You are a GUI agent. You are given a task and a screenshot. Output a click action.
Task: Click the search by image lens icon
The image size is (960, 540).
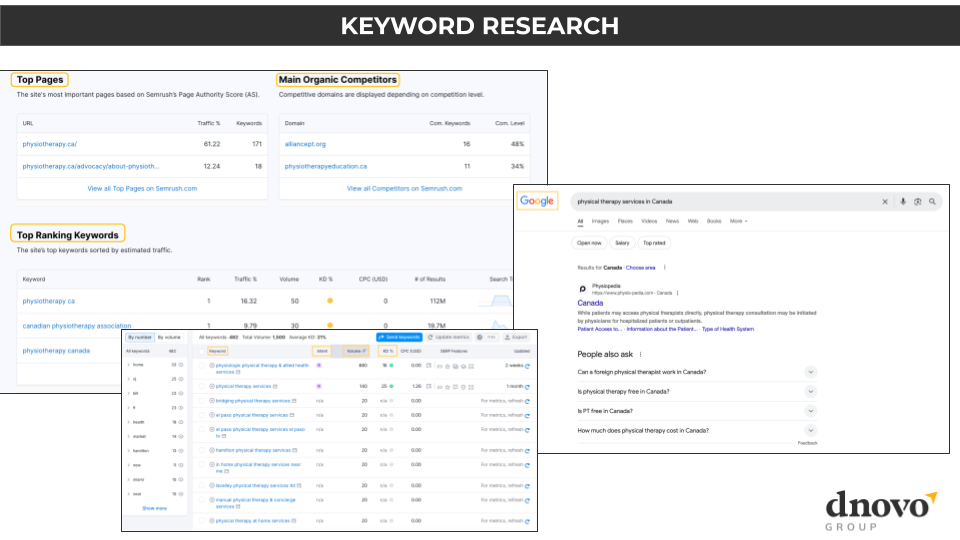point(918,201)
